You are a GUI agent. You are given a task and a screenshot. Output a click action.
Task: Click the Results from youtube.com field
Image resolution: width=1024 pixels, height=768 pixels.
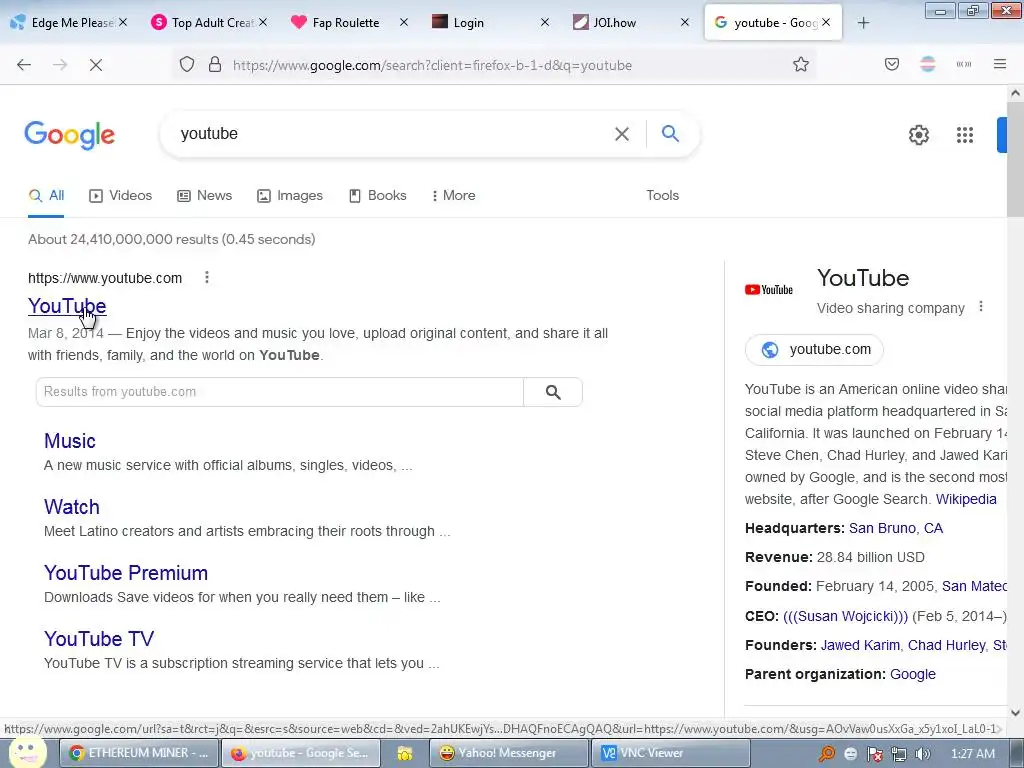tap(280, 392)
